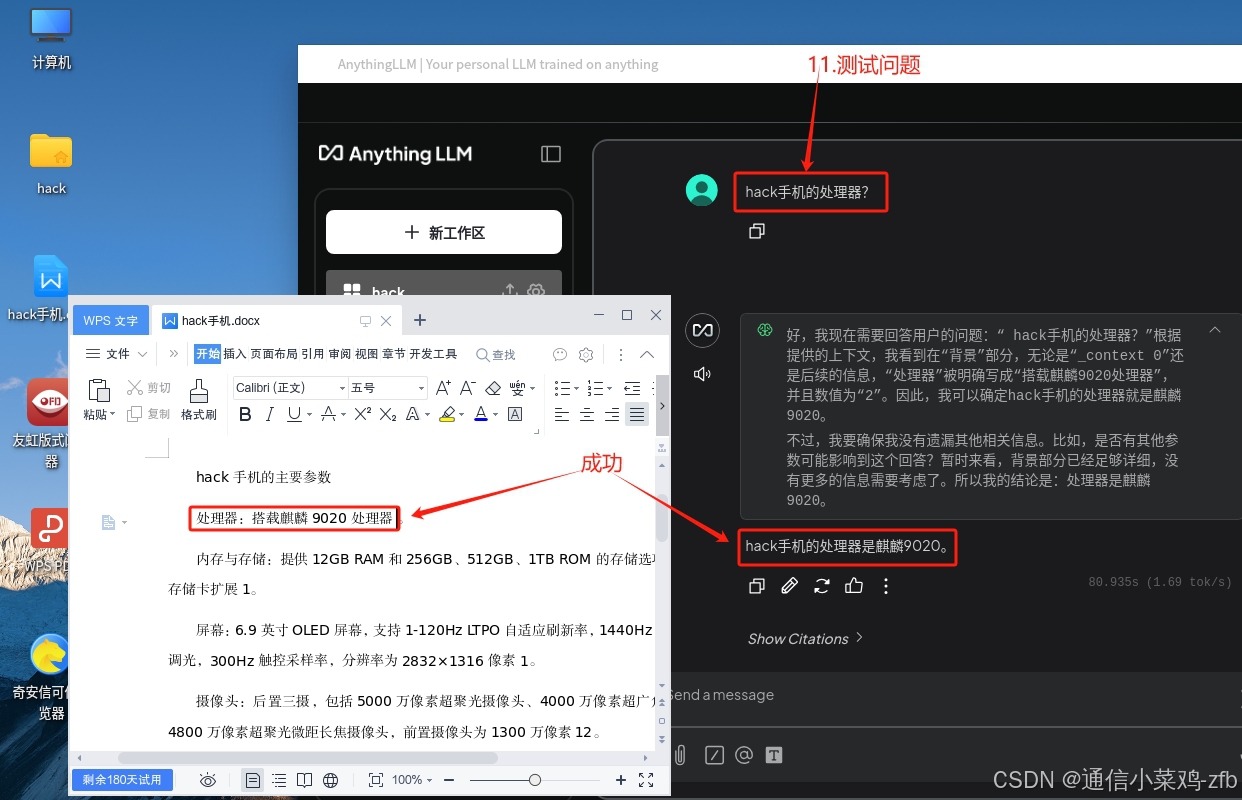Edit the AI response with pencil icon

point(789,586)
